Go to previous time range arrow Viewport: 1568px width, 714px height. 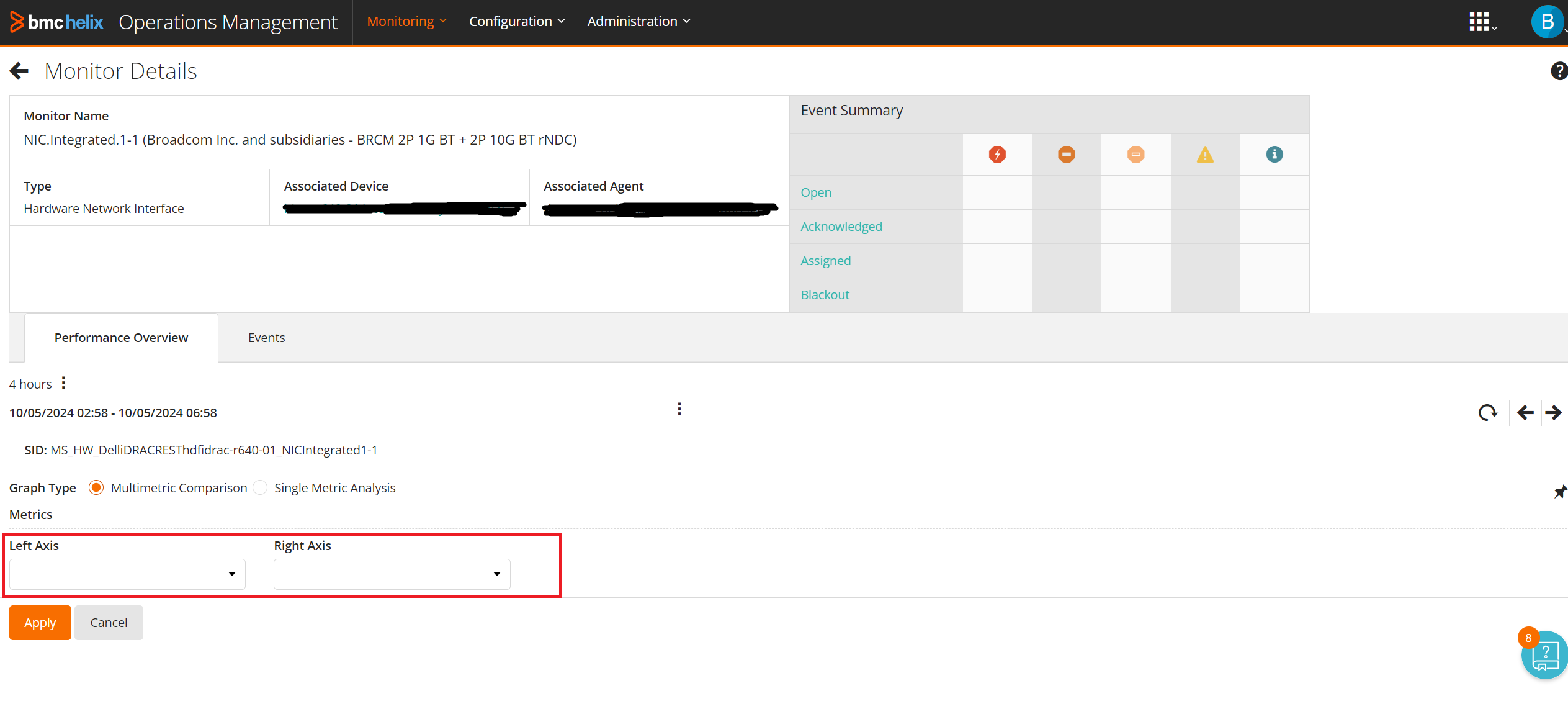pyautogui.click(x=1525, y=412)
